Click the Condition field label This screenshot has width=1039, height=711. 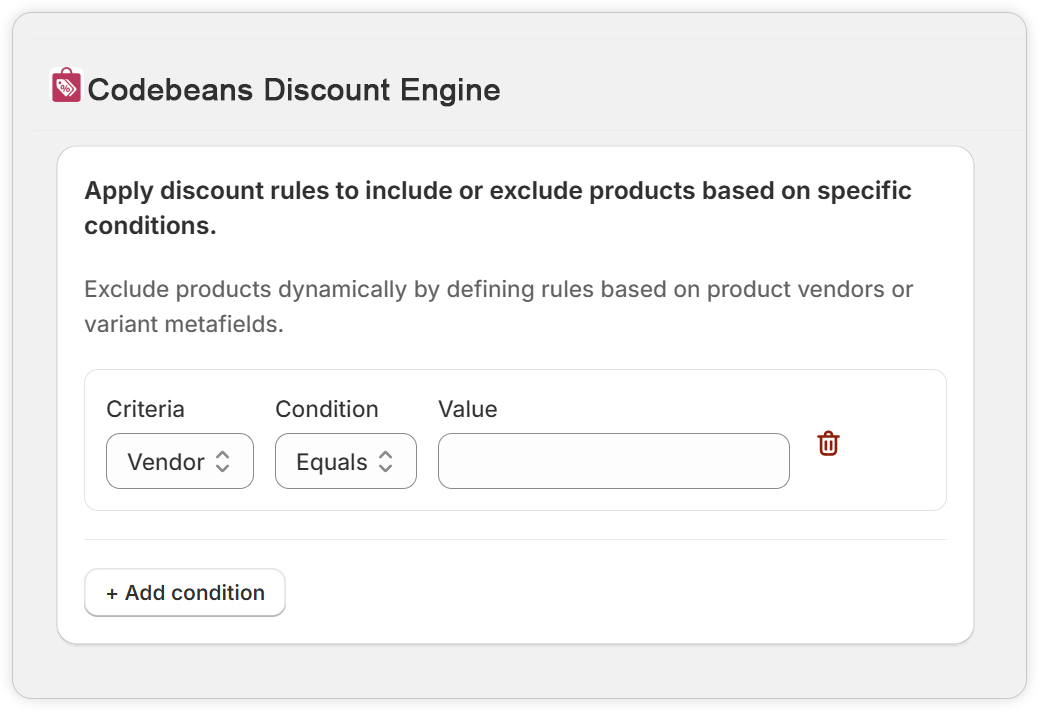coord(327,409)
